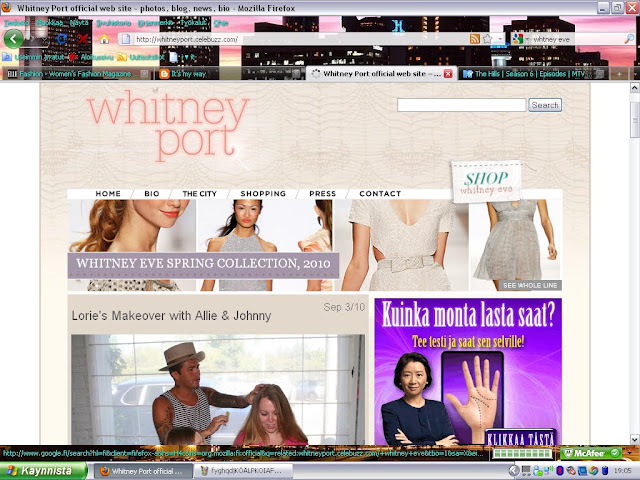Open the Home page icon
This screenshot has width=640, height=480.
104,39
